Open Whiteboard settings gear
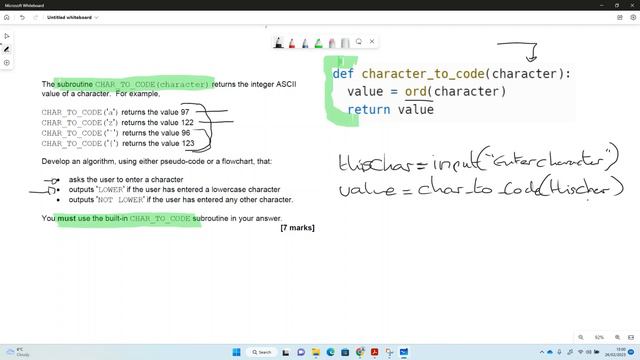 (633, 18)
